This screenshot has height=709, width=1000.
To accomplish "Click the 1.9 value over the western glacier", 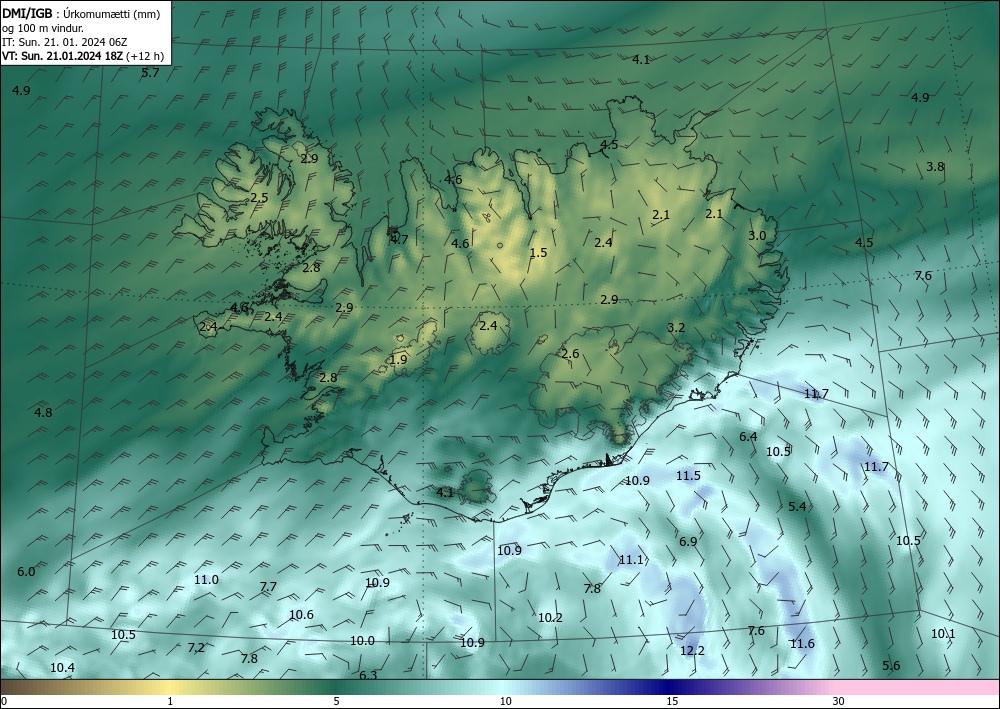I will [398, 360].
